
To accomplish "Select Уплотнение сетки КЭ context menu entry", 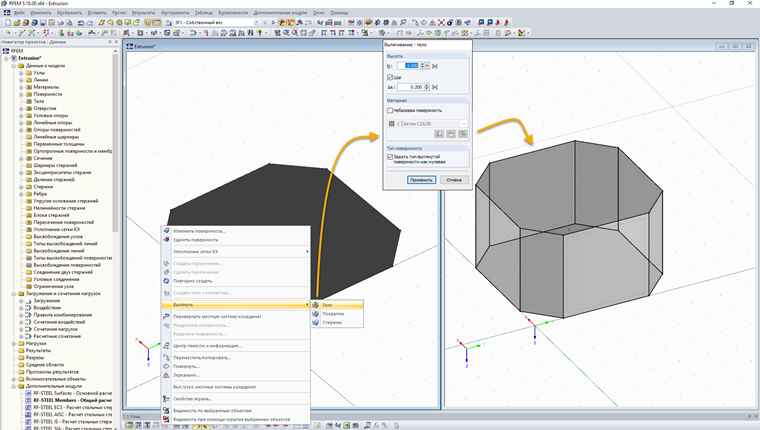I will point(236,252).
